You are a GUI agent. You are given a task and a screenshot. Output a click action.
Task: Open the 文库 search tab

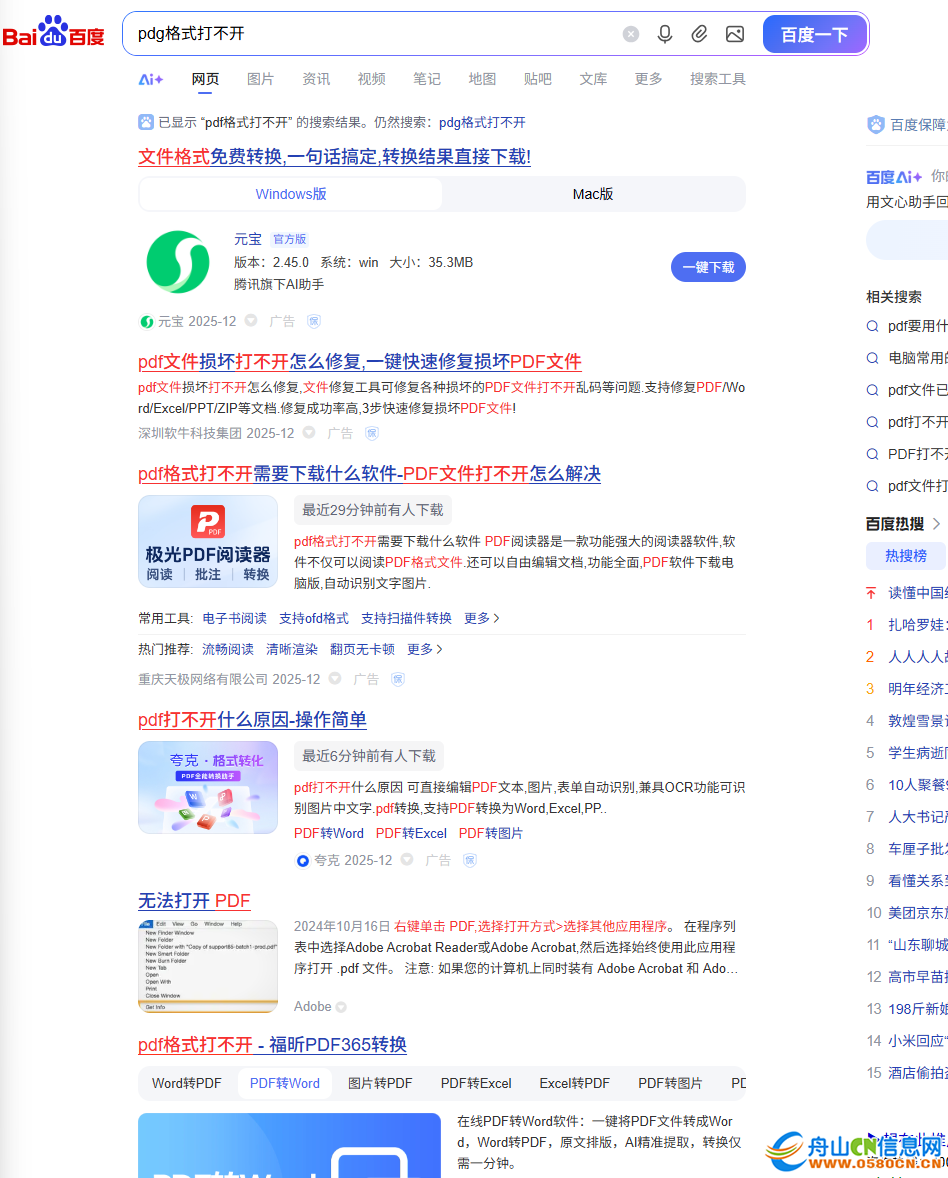(593, 79)
